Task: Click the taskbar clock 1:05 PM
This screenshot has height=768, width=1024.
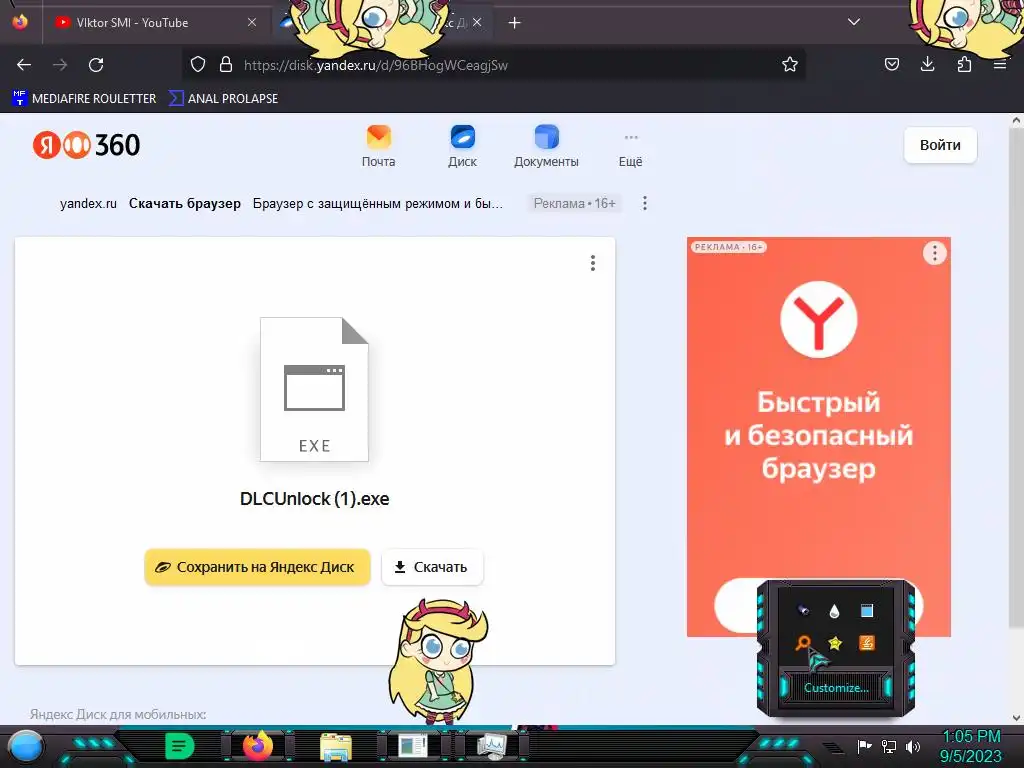Action: [x=971, y=737]
